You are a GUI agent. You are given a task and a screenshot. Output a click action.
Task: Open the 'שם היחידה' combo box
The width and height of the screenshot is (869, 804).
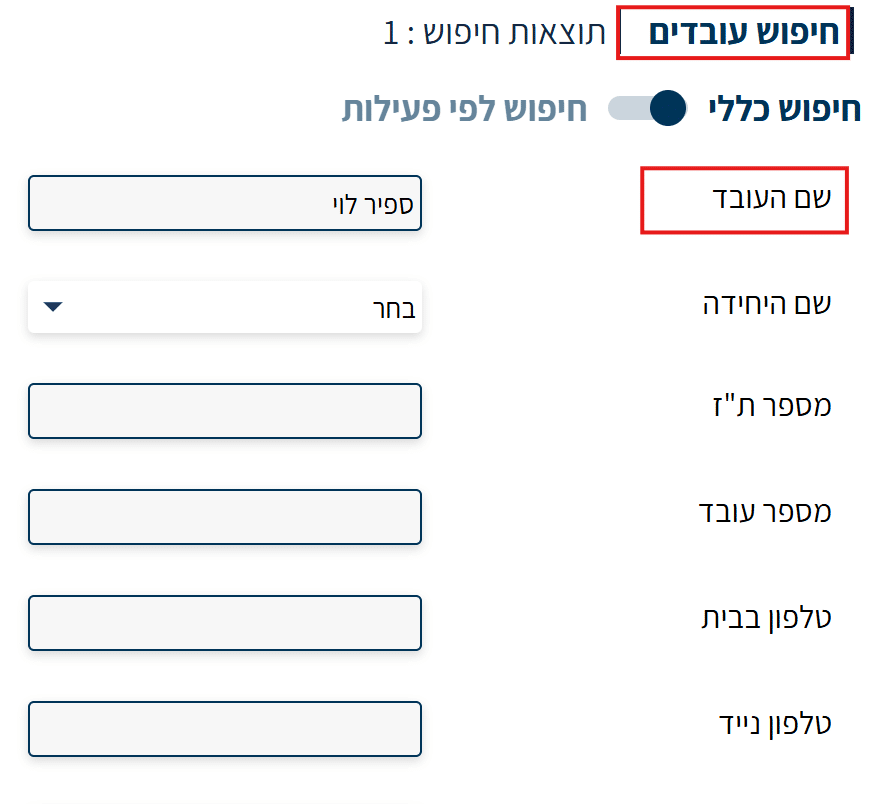pyautogui.click(x=225, y=308)
